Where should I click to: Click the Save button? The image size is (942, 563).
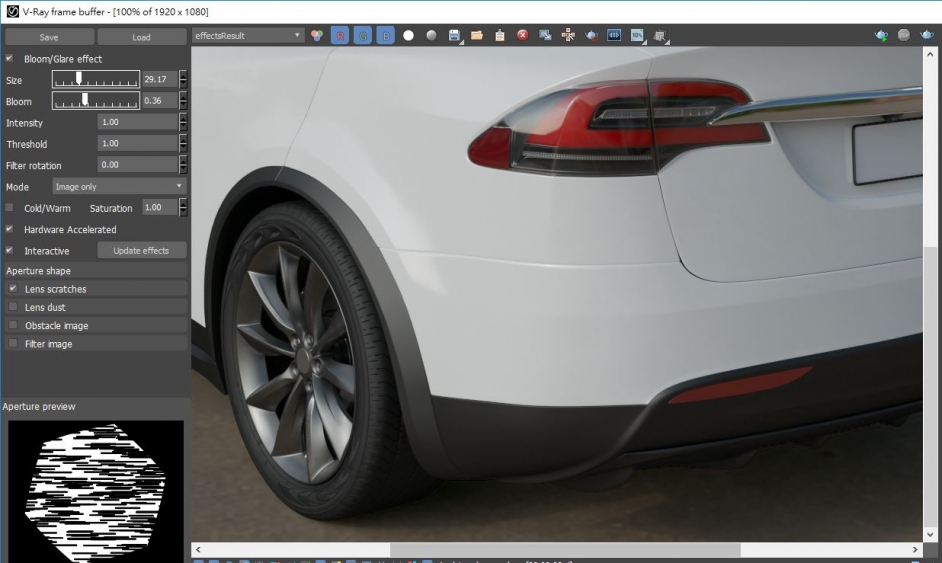point(48,37)
